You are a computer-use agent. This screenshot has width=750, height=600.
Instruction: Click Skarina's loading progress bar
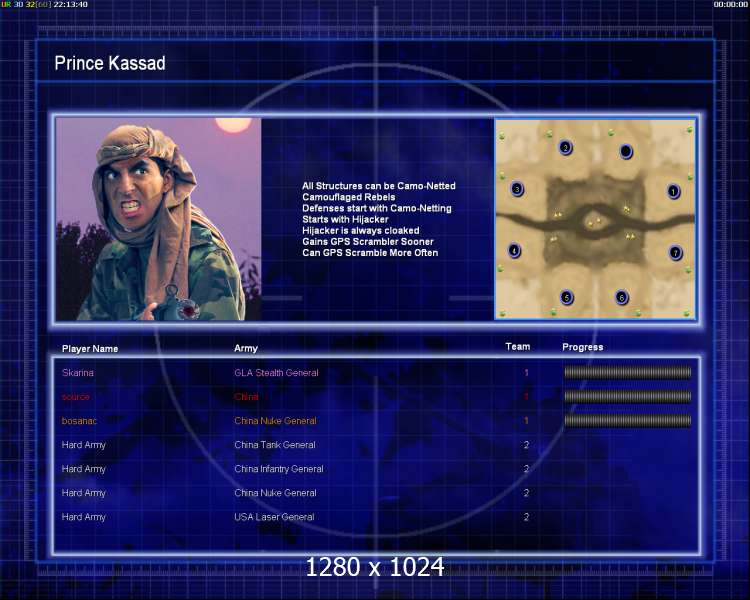click(x=628, y=372)
